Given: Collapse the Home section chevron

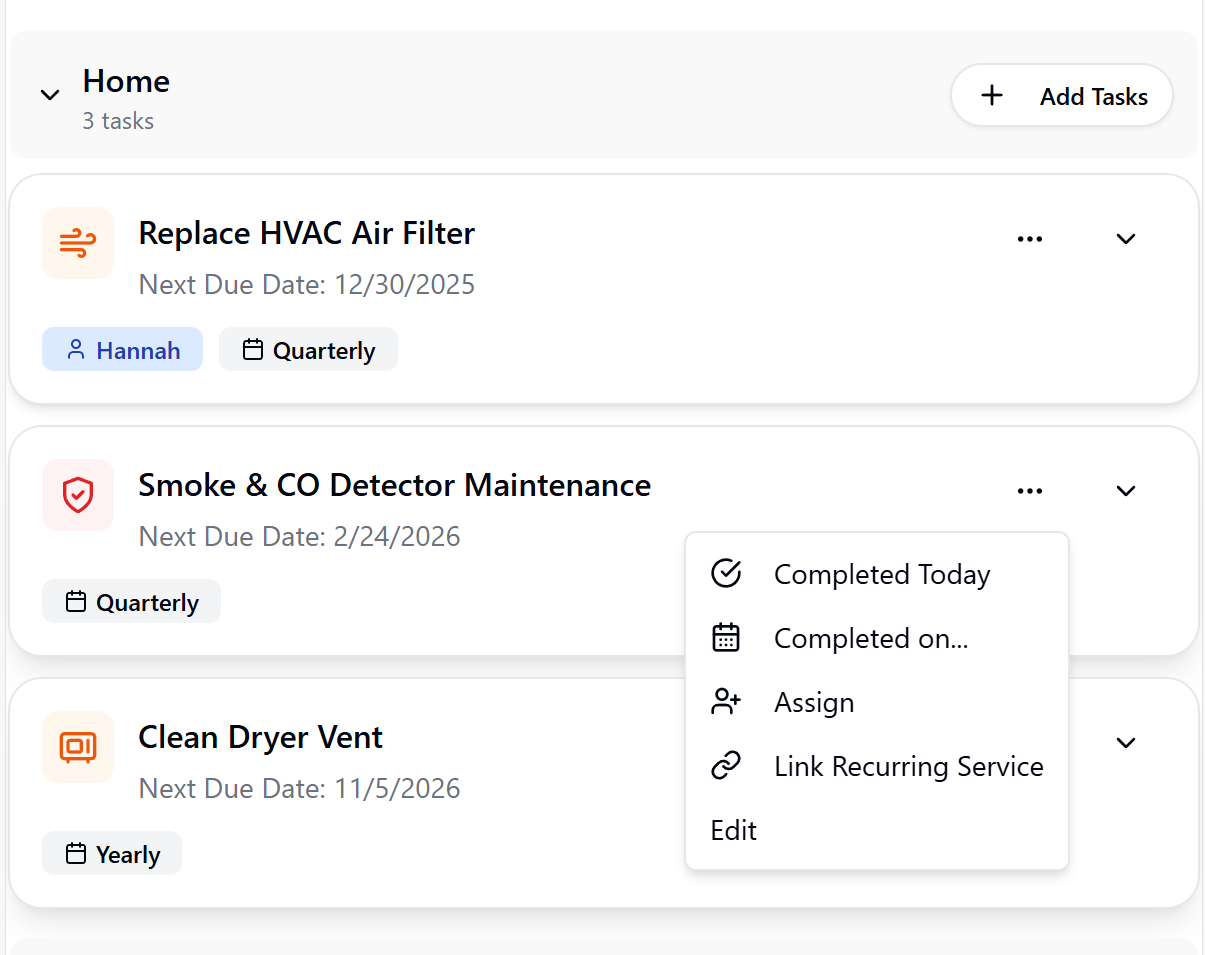Looking at the screenshot, I should click(50, 94).
